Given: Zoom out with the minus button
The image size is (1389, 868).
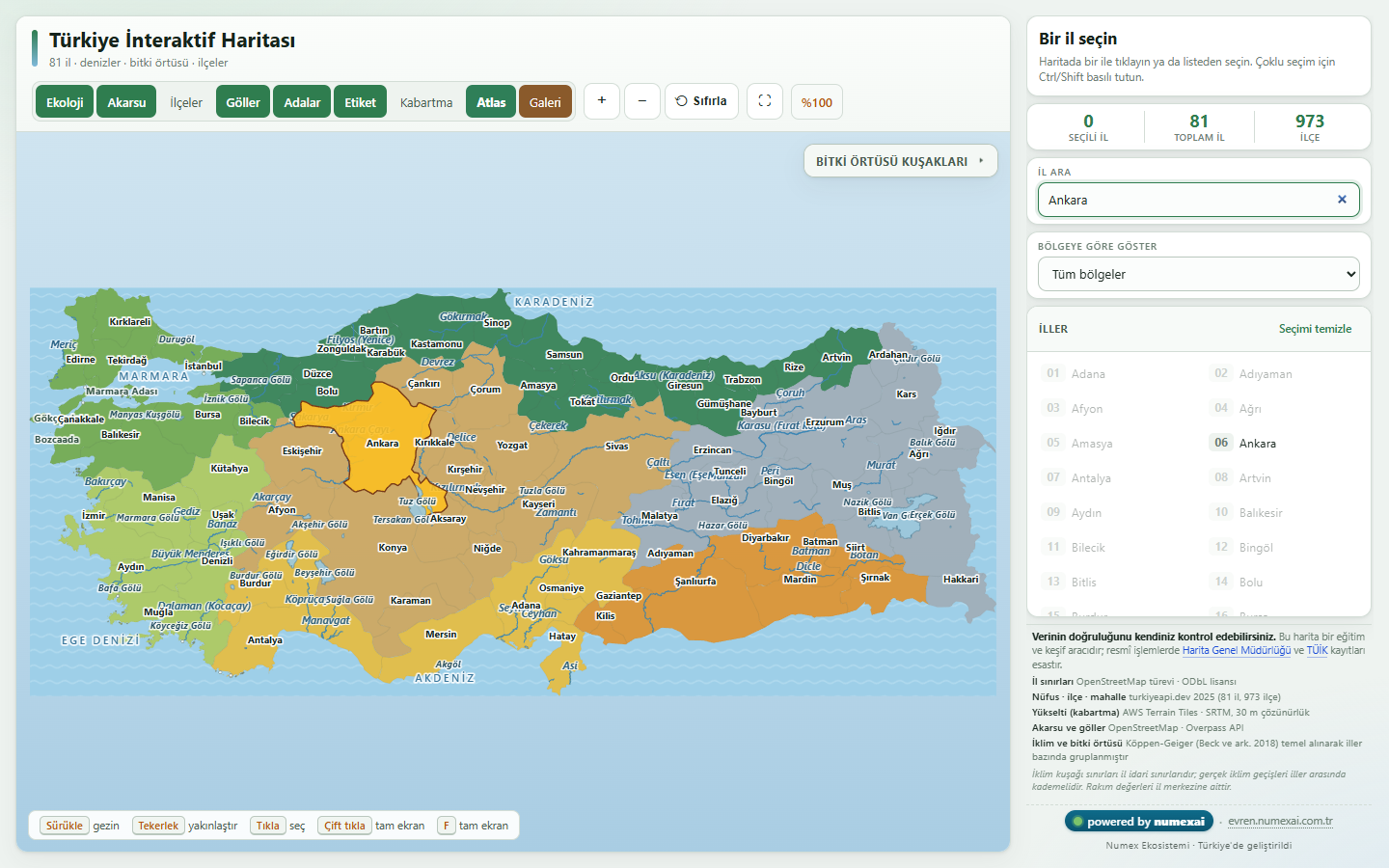Looking at the screenshot, I should [x=642, y=101].
